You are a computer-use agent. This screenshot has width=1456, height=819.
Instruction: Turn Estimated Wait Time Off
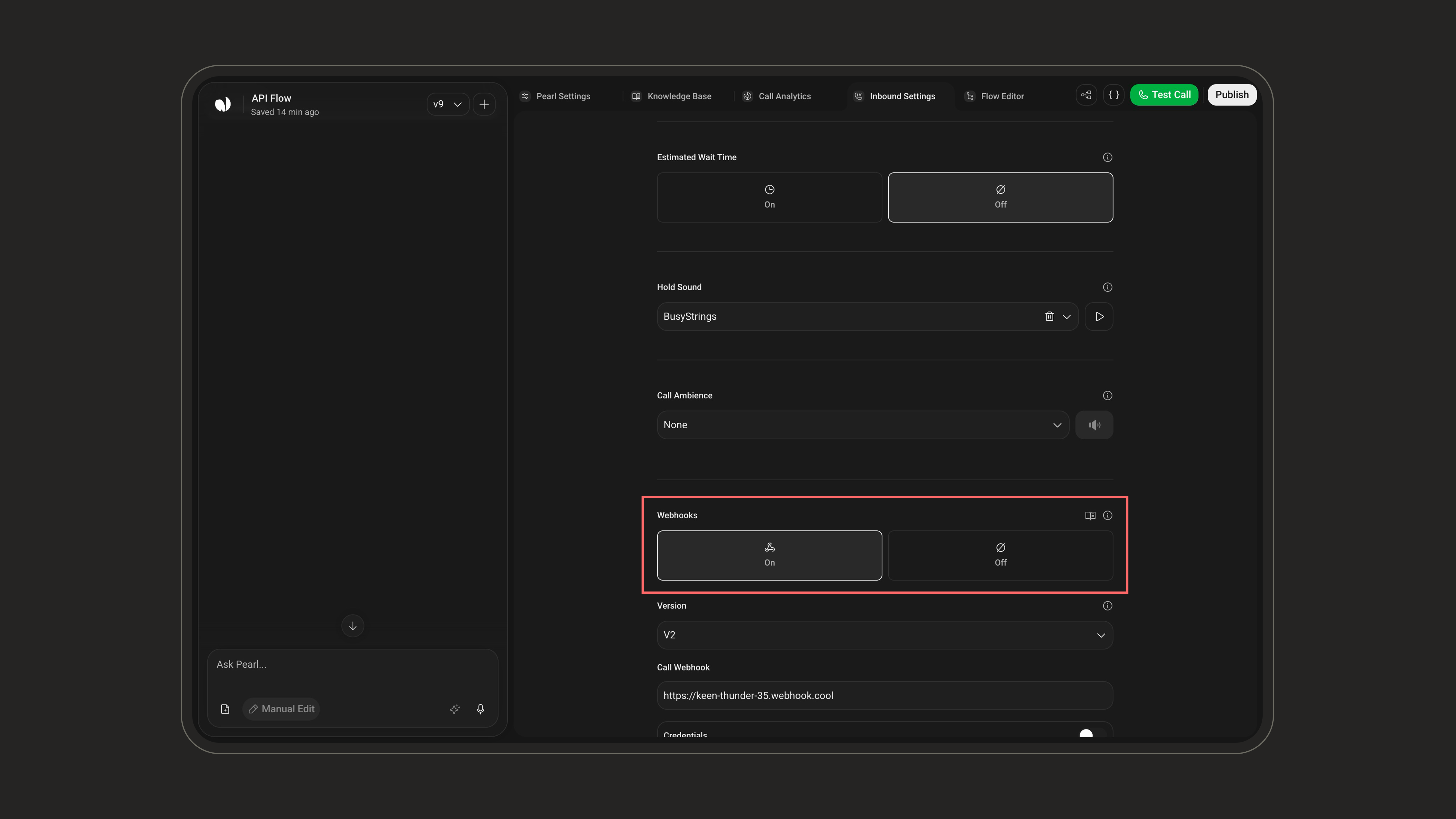(1000, 197)
